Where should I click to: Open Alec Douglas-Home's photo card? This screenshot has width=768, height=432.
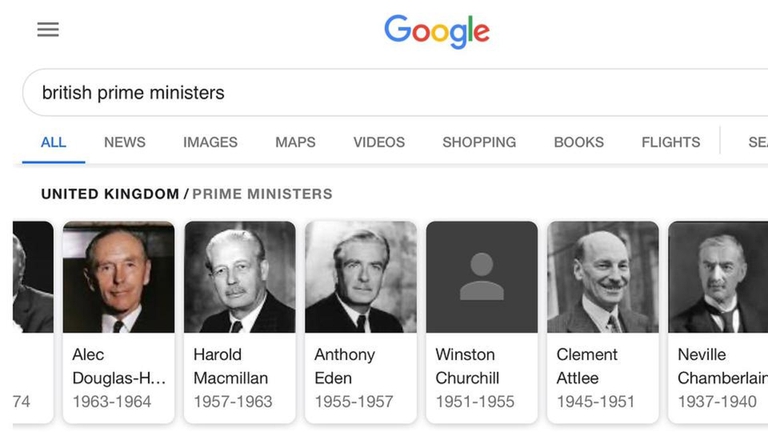(x=118, y=320)
